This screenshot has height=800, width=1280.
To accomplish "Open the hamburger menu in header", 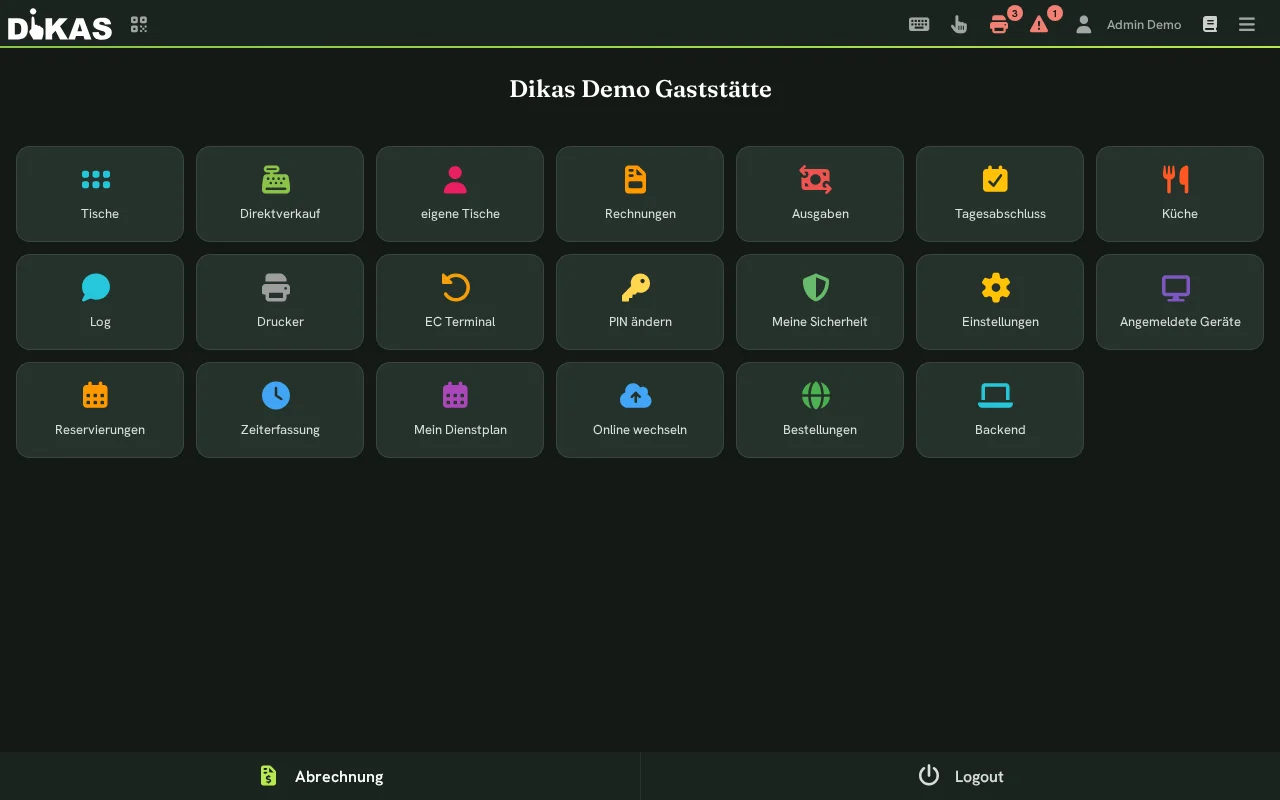I will click(x=1247, y=24).
